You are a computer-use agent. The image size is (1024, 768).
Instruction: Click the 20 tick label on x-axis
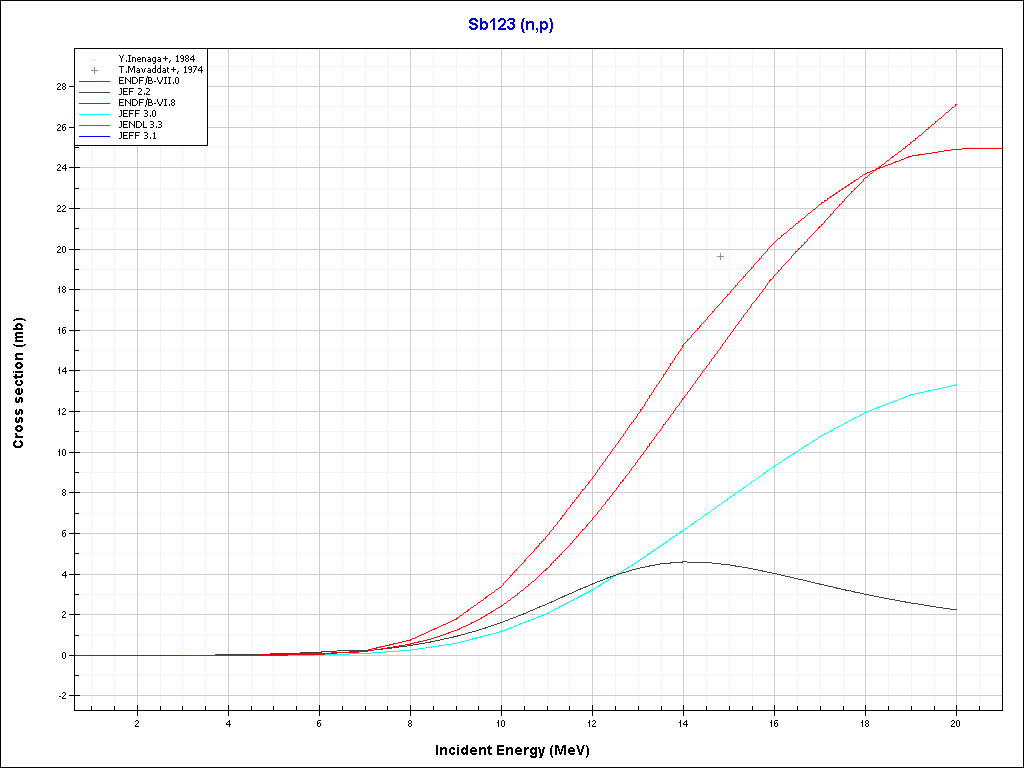click(956, 723)
